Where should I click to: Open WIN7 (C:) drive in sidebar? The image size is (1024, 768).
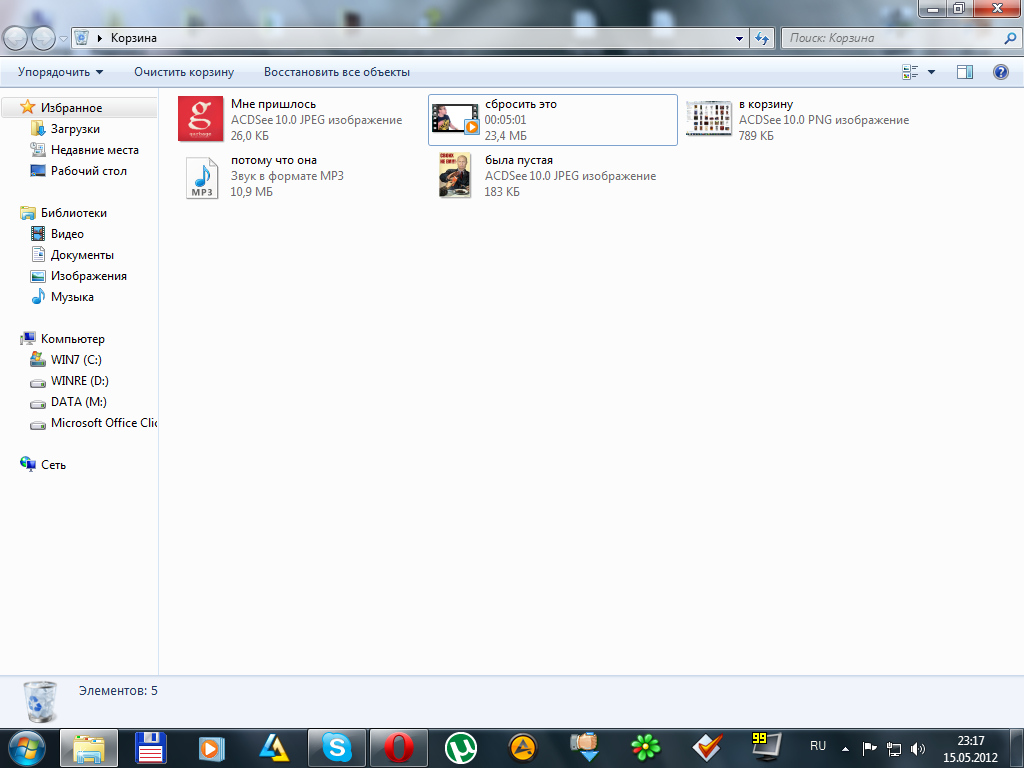coord(76,360)
